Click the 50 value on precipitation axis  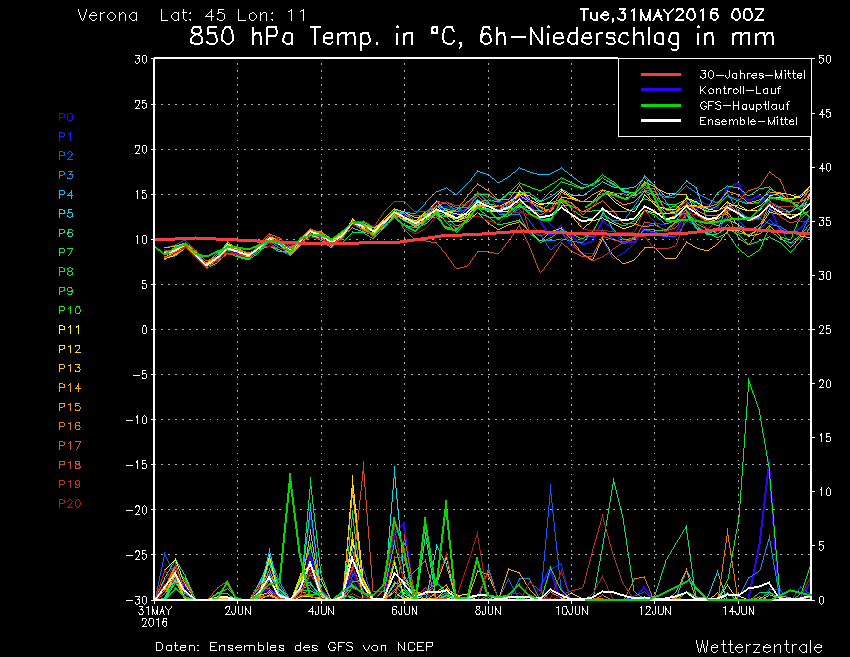825,59
